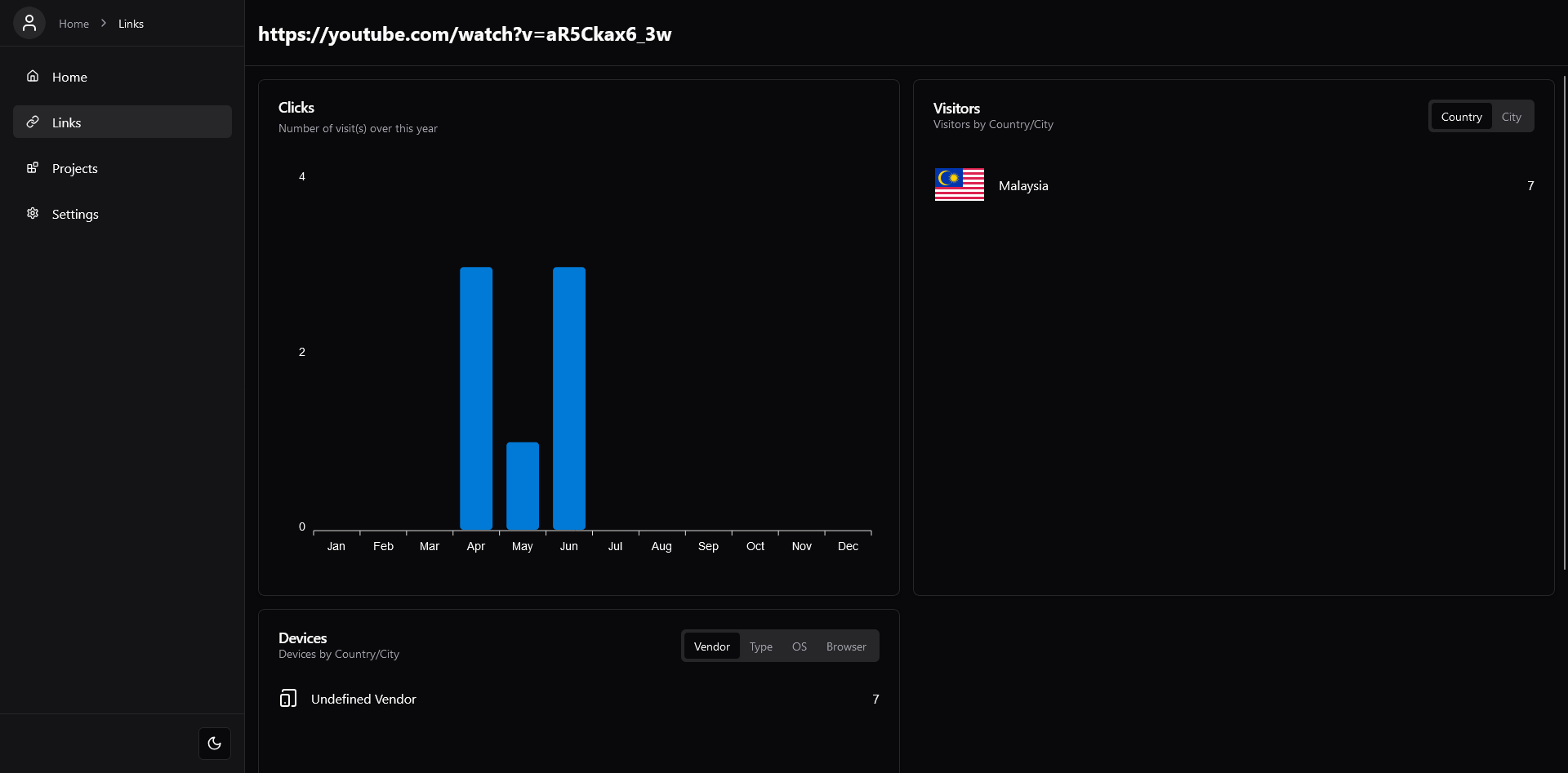Toggle dark mode with the moon button

point(214,743)
